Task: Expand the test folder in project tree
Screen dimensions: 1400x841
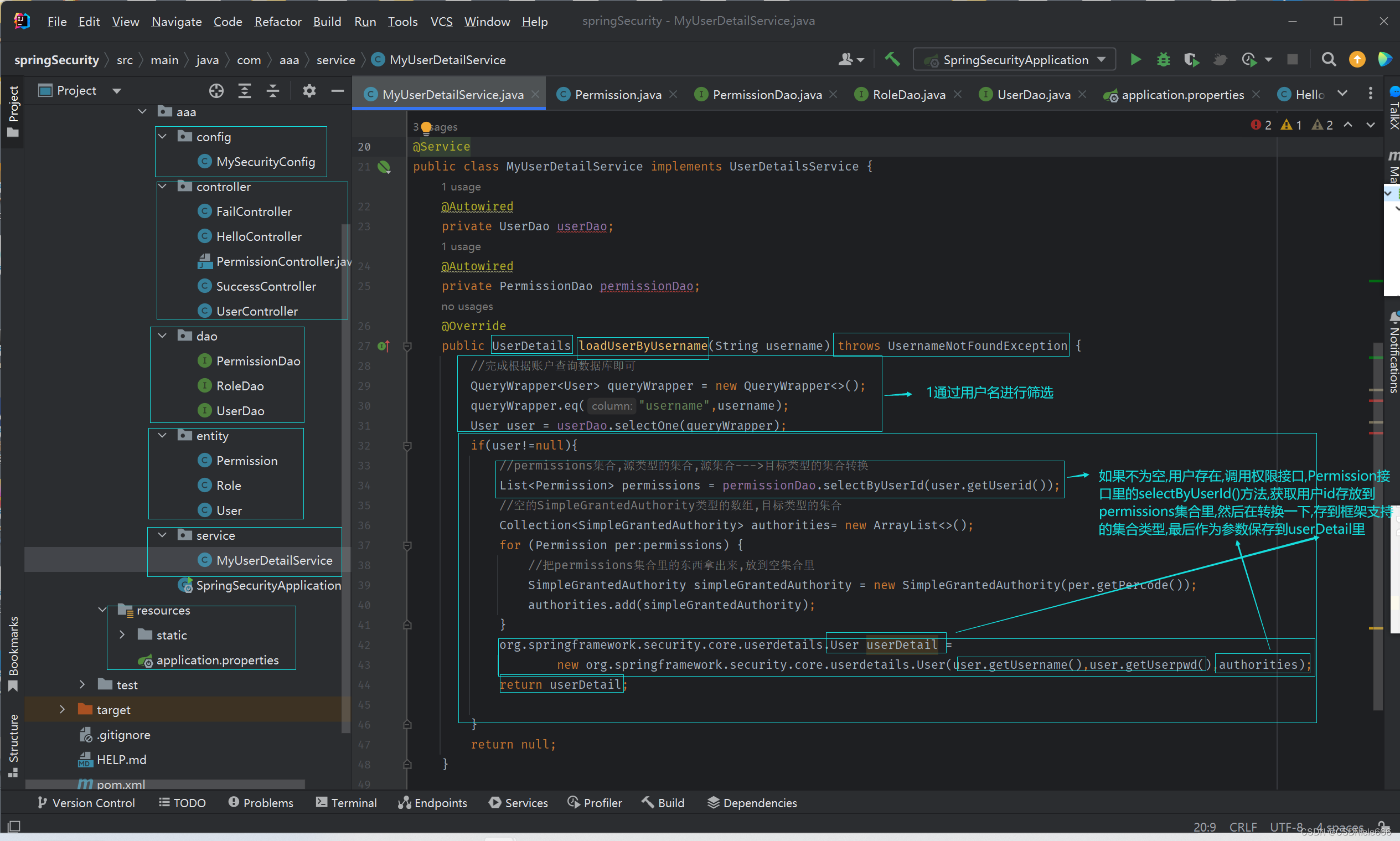Action: click(x=81, y=684)
